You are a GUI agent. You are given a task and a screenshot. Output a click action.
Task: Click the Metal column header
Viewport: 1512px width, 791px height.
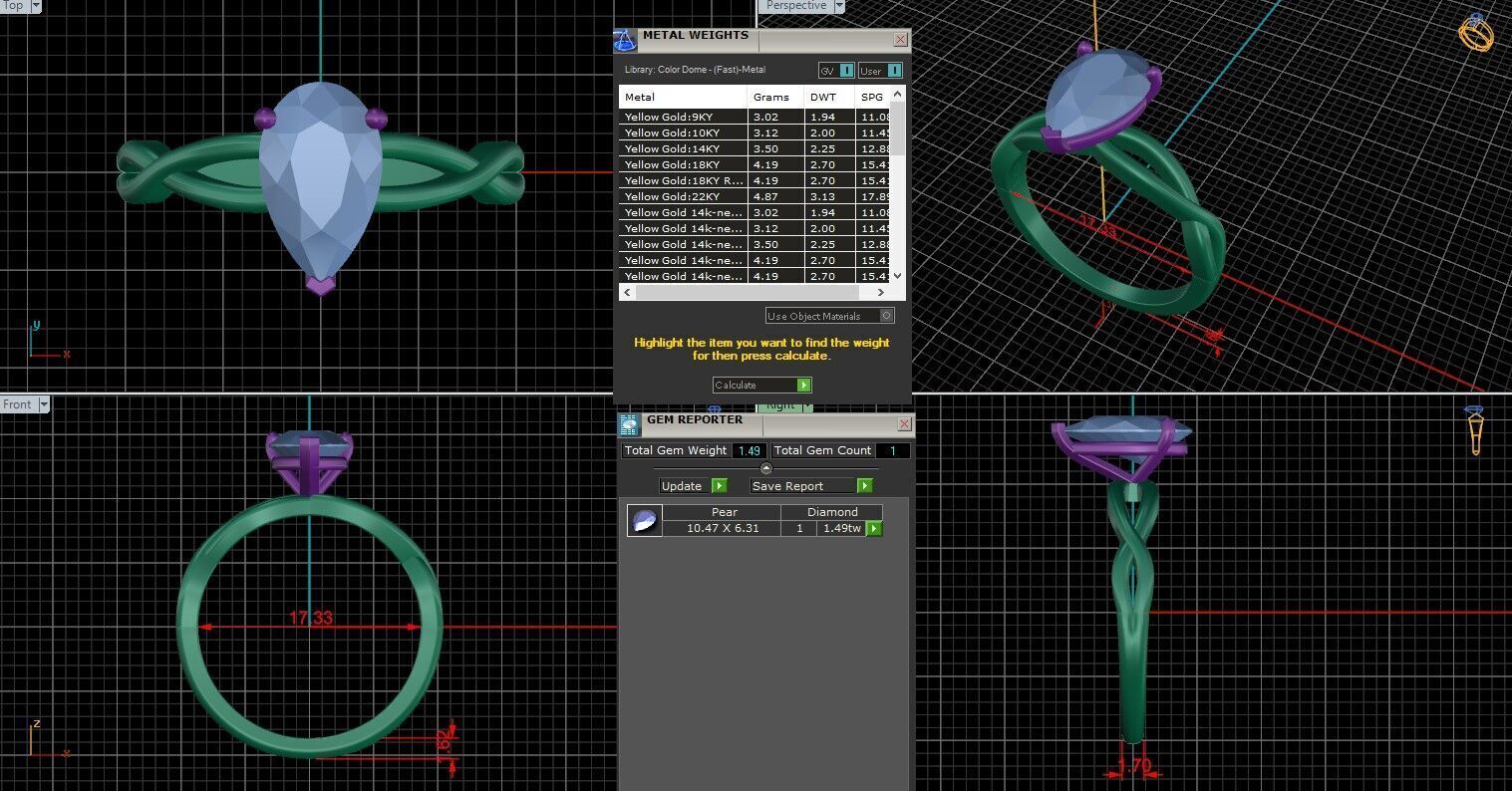click(683, 97)
